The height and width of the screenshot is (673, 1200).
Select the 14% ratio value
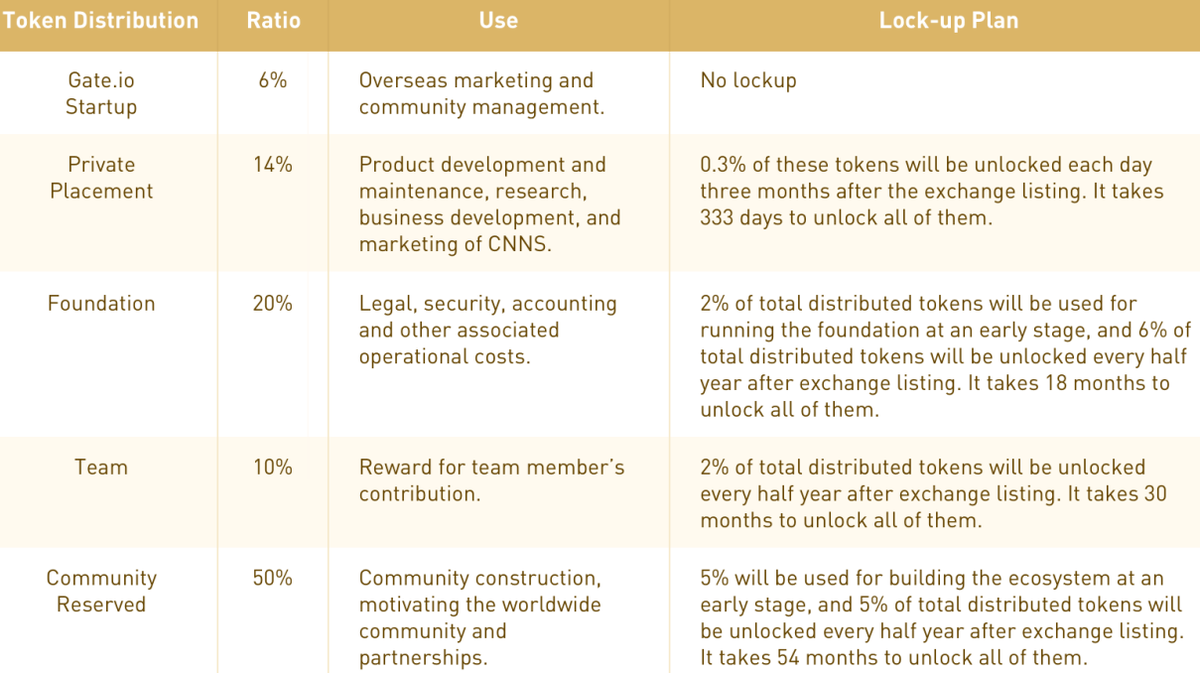tap(272, 165)
